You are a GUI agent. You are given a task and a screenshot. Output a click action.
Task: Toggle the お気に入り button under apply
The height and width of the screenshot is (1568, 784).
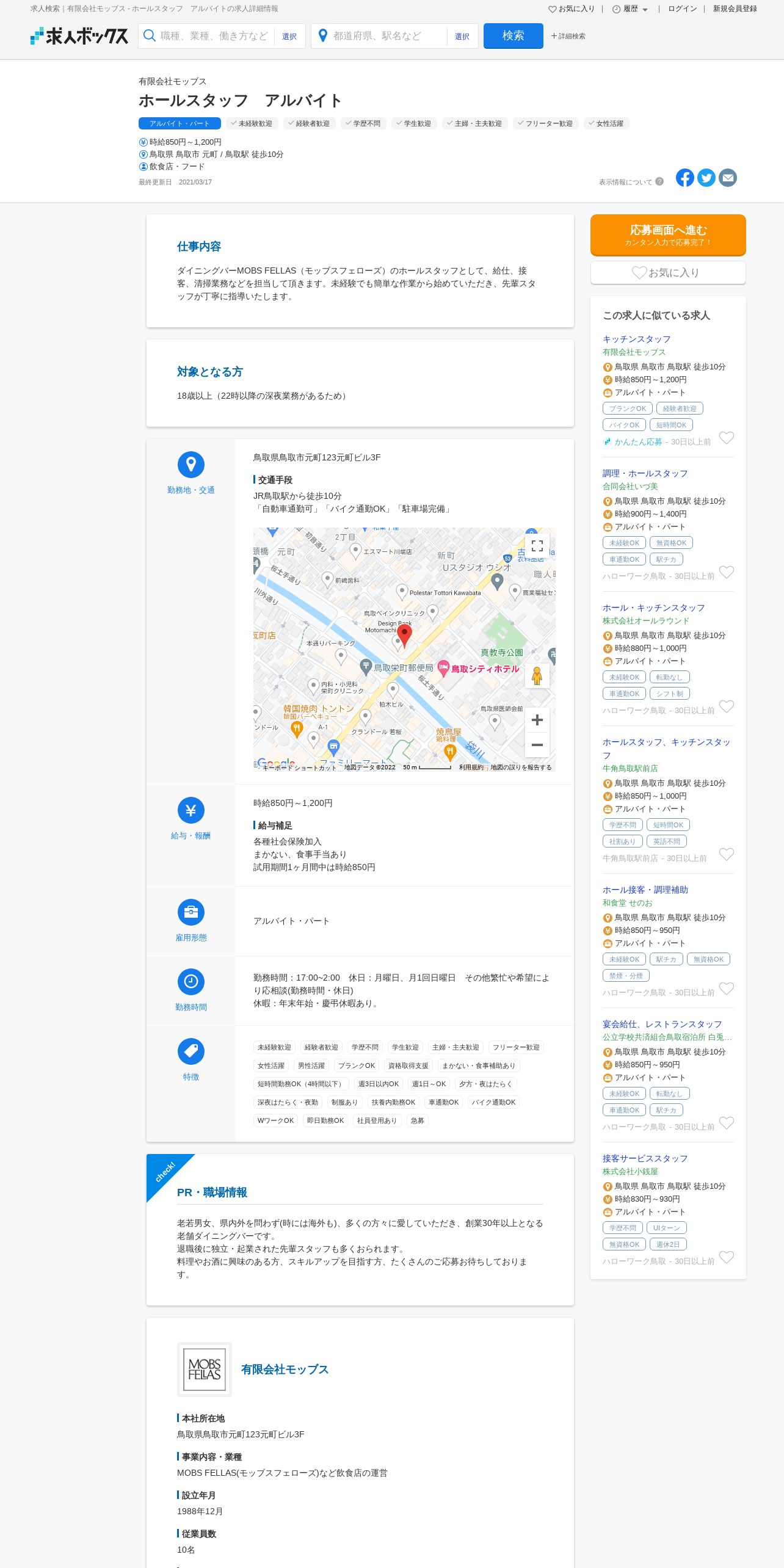tap(668, 272)
